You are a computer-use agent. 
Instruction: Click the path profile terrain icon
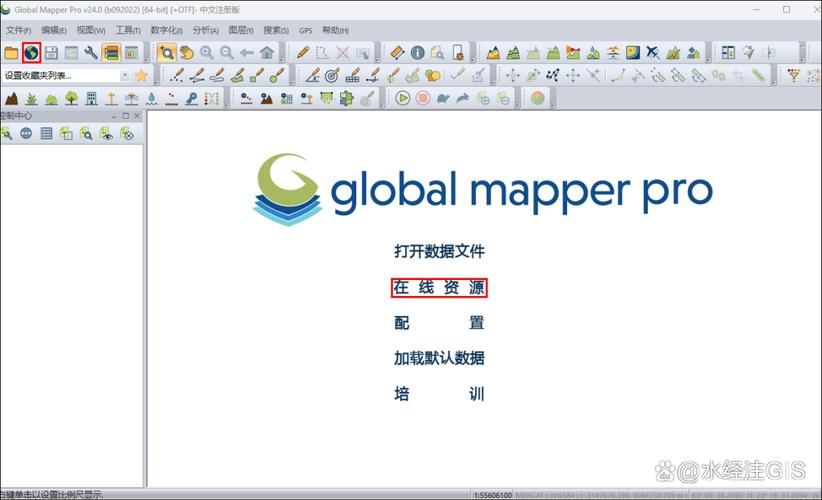point(493,52)
